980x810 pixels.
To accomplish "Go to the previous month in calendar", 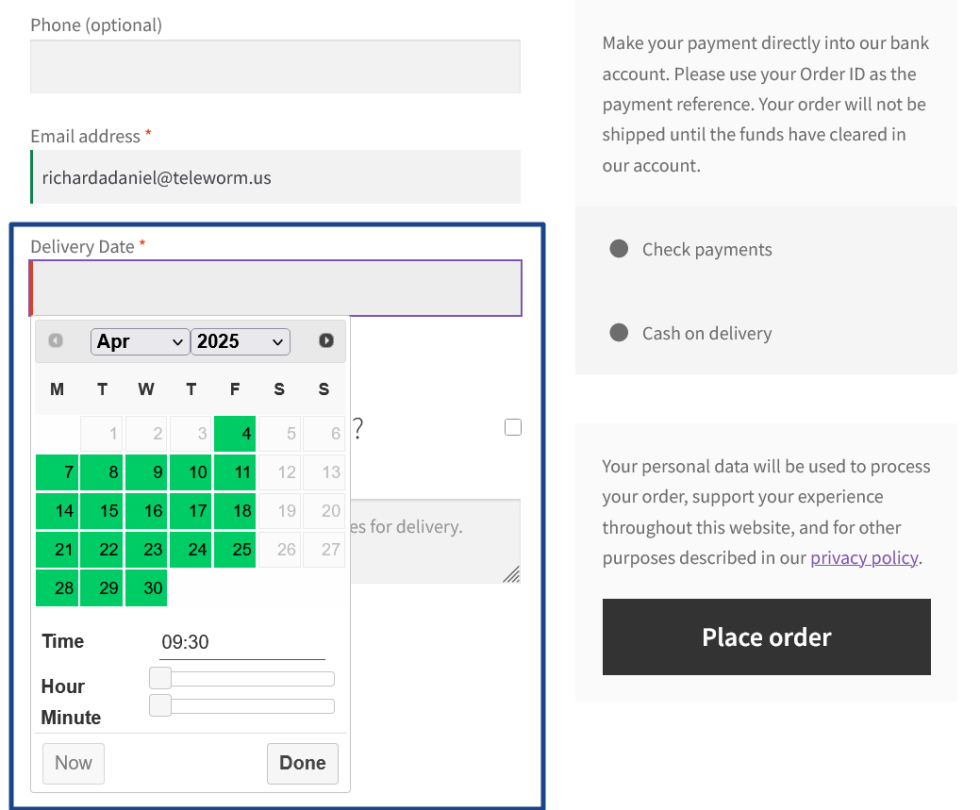I will (56, 341).
